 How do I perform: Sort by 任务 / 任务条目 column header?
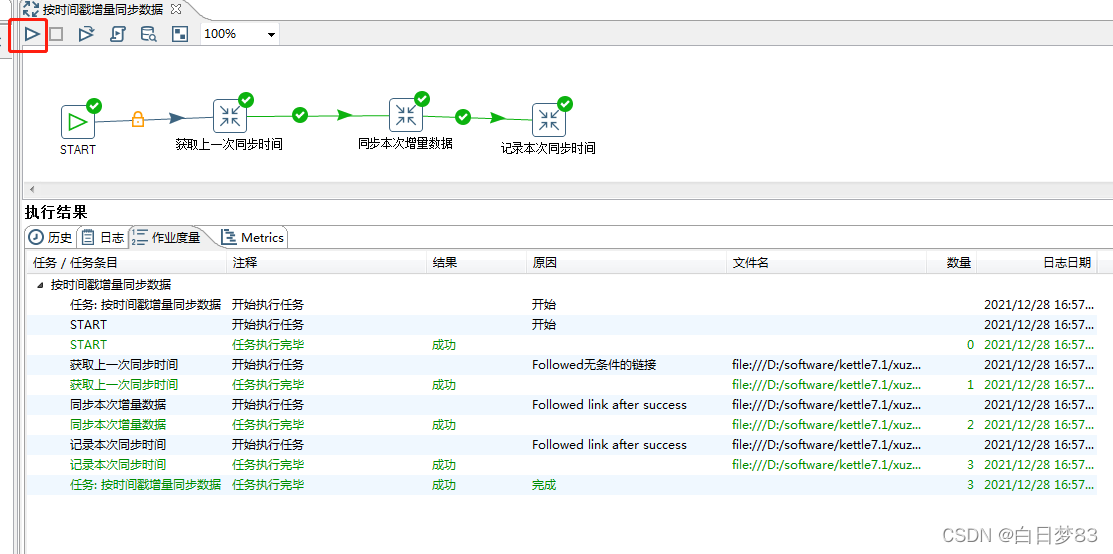point(126,263)
